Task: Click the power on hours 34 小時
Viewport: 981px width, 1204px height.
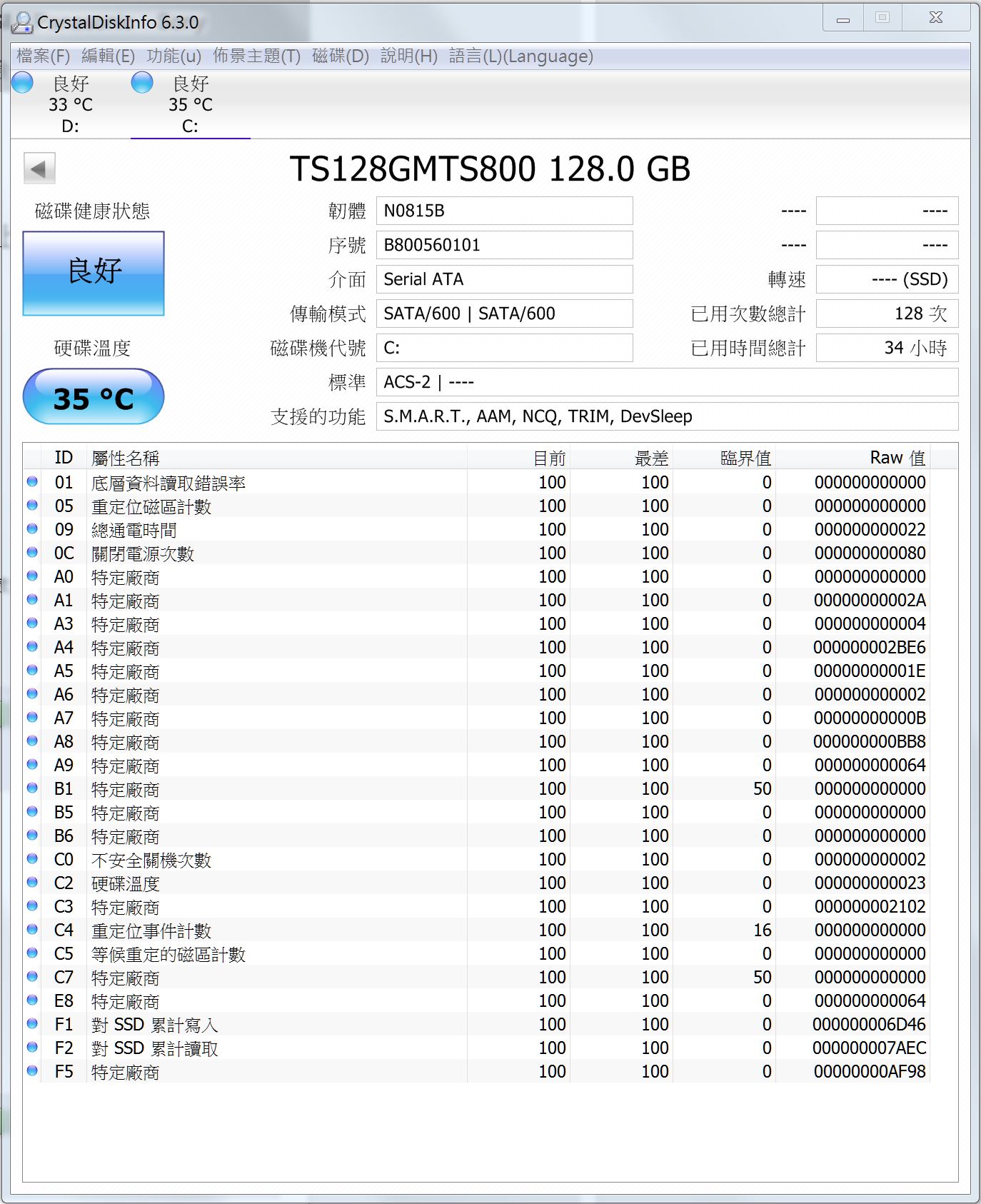Action: click(x=887, y=348)
